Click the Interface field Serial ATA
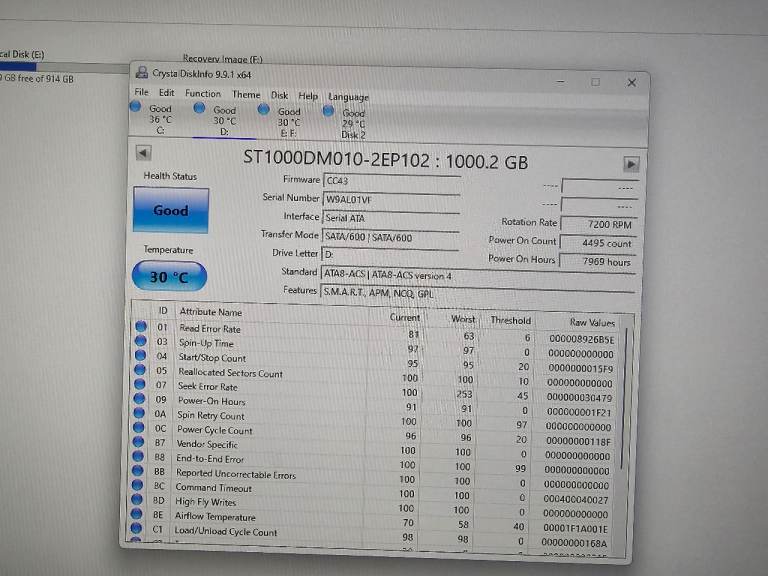Screen dimensions: 768x576 tap(390, 218)
